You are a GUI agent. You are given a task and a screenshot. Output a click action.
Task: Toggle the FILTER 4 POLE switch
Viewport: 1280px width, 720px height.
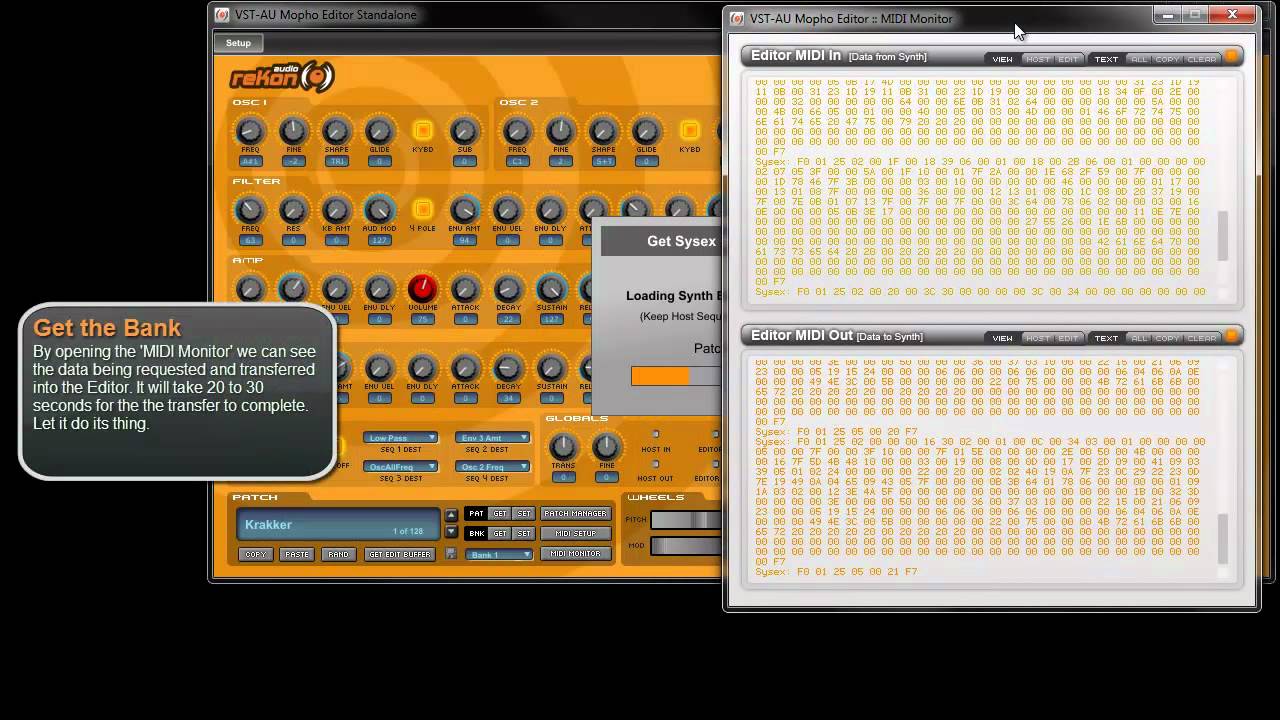[422, 209]
